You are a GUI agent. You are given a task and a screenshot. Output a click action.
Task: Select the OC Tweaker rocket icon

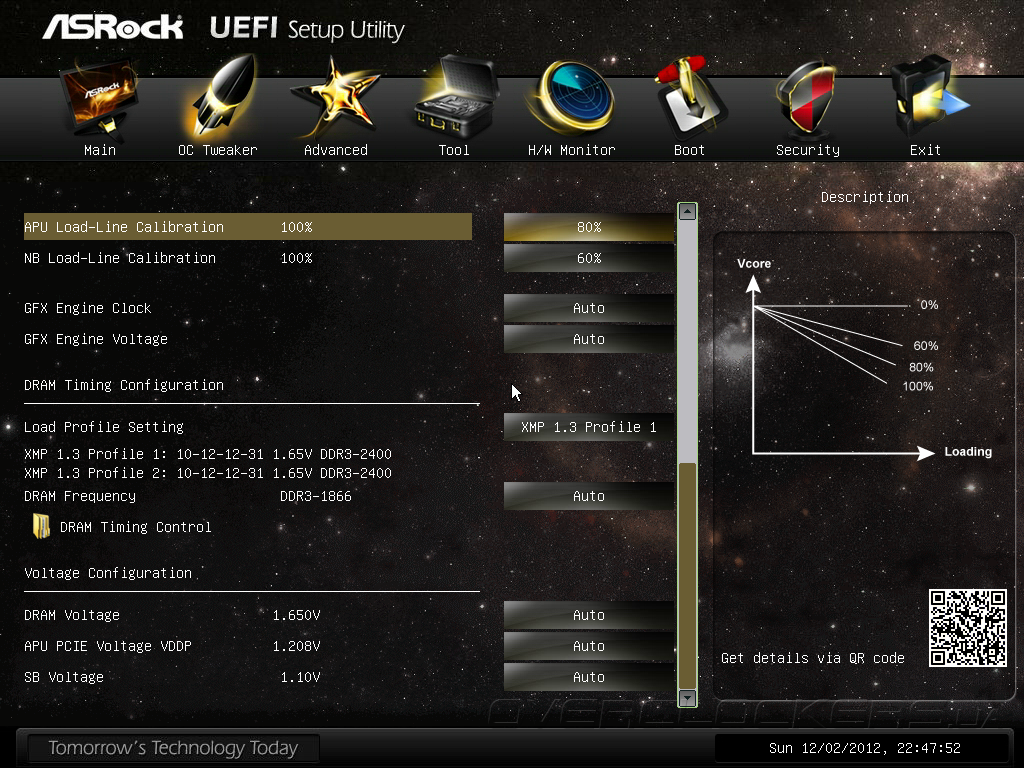click(221, 98)
